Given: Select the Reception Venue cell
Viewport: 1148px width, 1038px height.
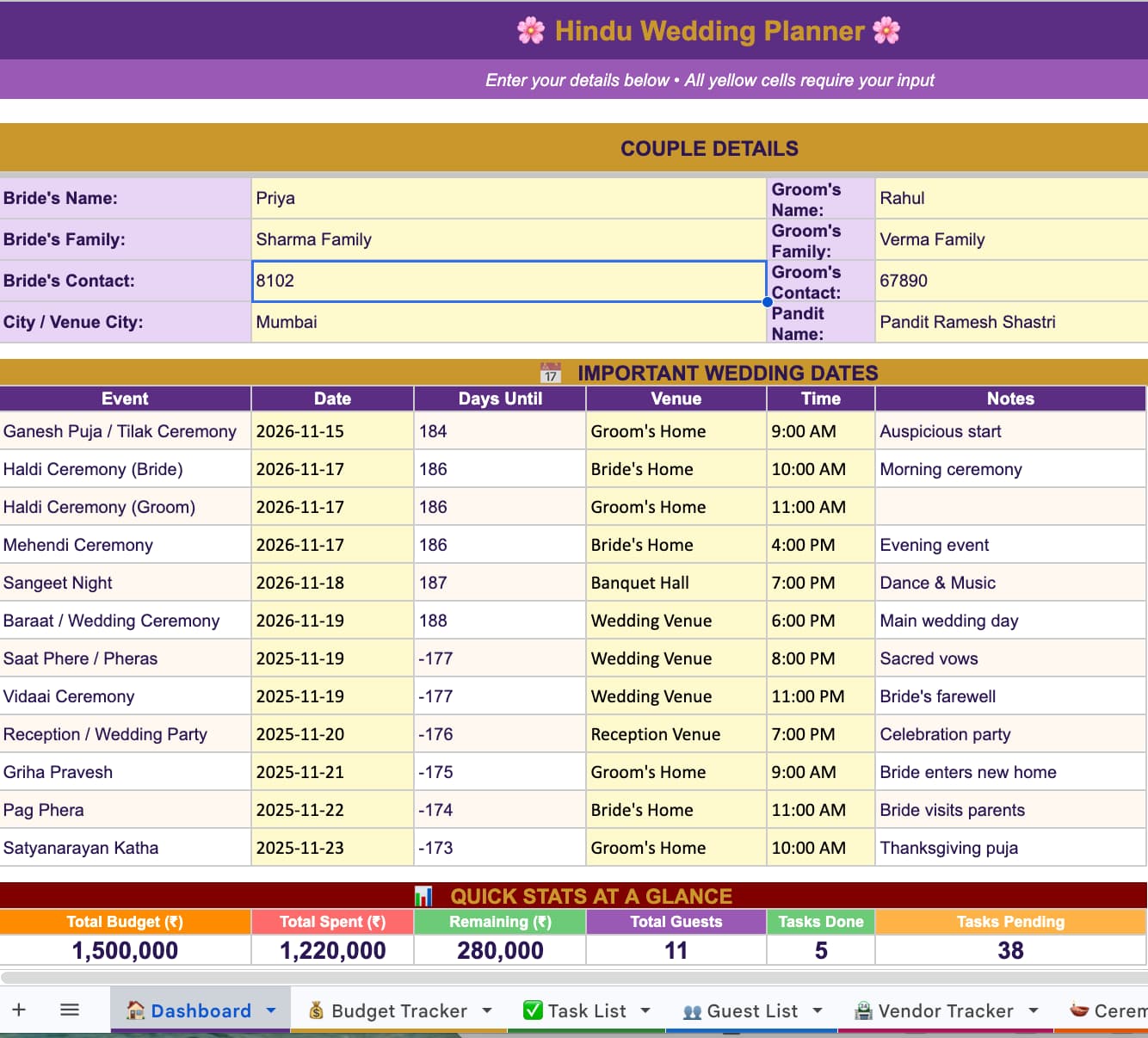Looking at the screenshot, I should tap(676, 734).
